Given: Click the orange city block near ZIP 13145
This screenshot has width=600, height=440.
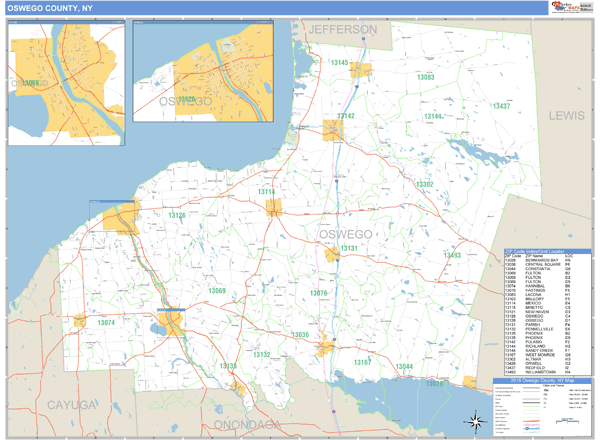Looking at the screenshot, I should tap(361, 70).
